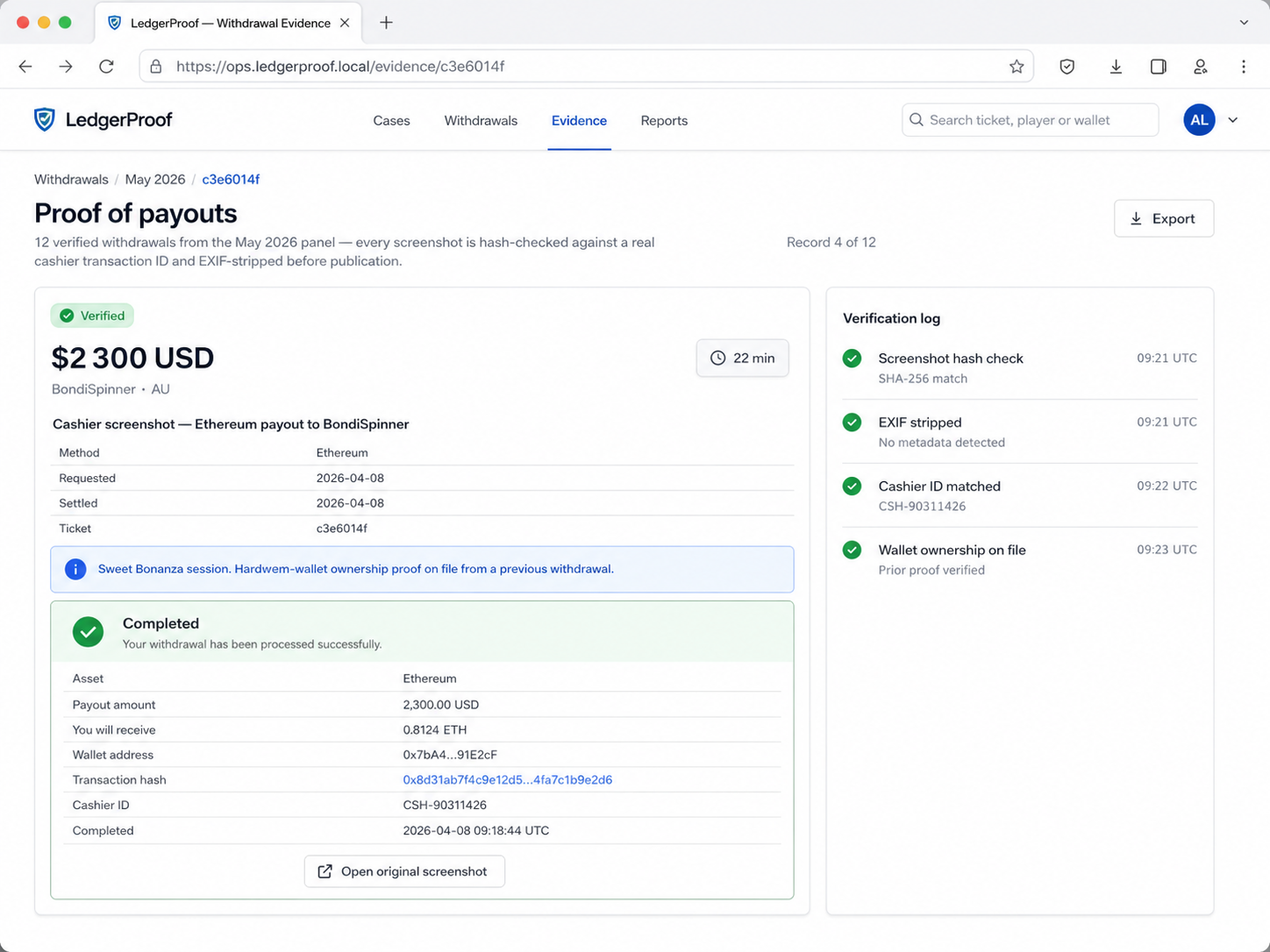
Task: Click the BondiSpinner · AU player label
Action: [111, 389]
